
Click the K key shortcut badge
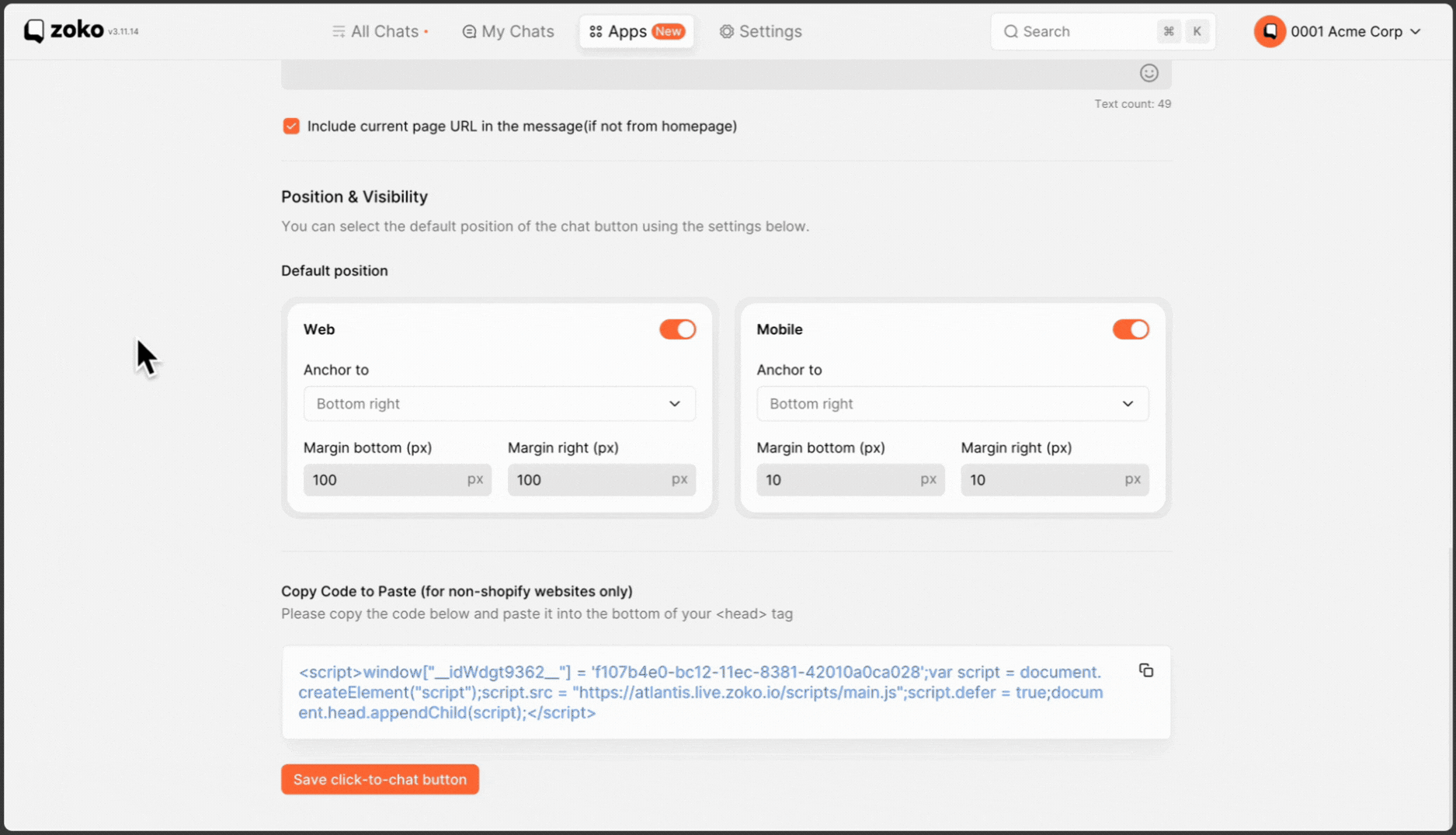pos(1197,32)
